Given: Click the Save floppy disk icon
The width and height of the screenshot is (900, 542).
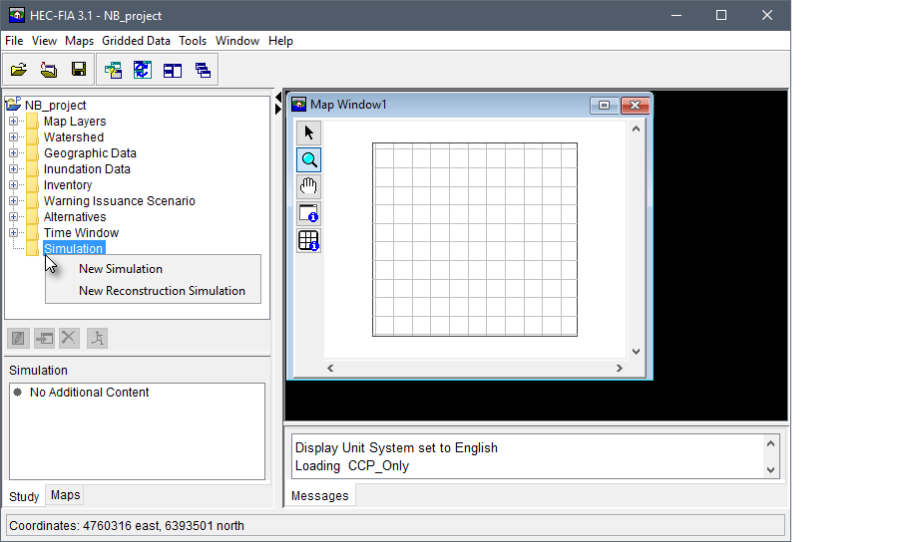Looking at the screenshot, I should point(78,70).
